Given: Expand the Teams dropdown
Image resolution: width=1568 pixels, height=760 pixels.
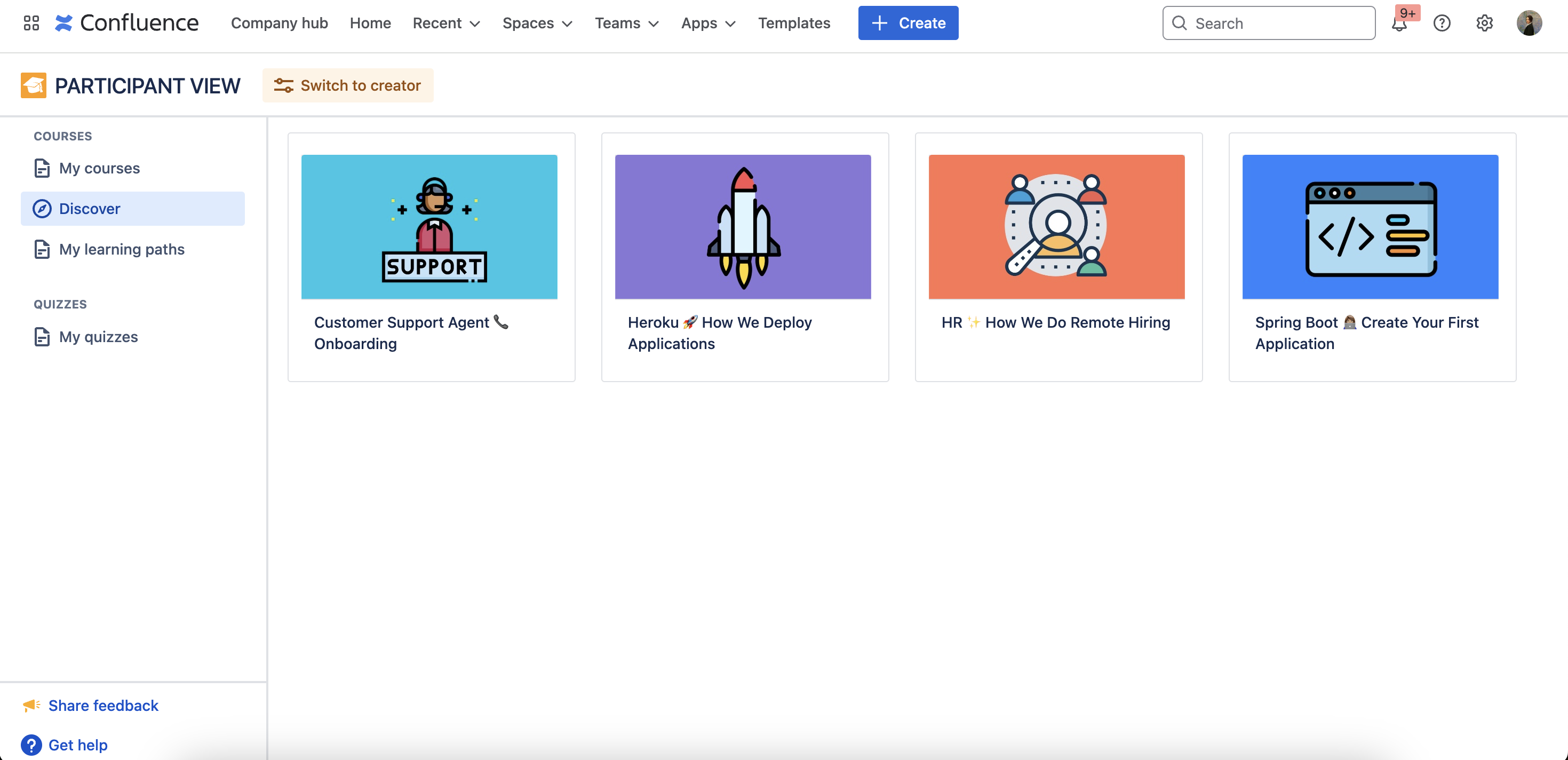Looking at the screenshot, I should click(x=626, y=23).
